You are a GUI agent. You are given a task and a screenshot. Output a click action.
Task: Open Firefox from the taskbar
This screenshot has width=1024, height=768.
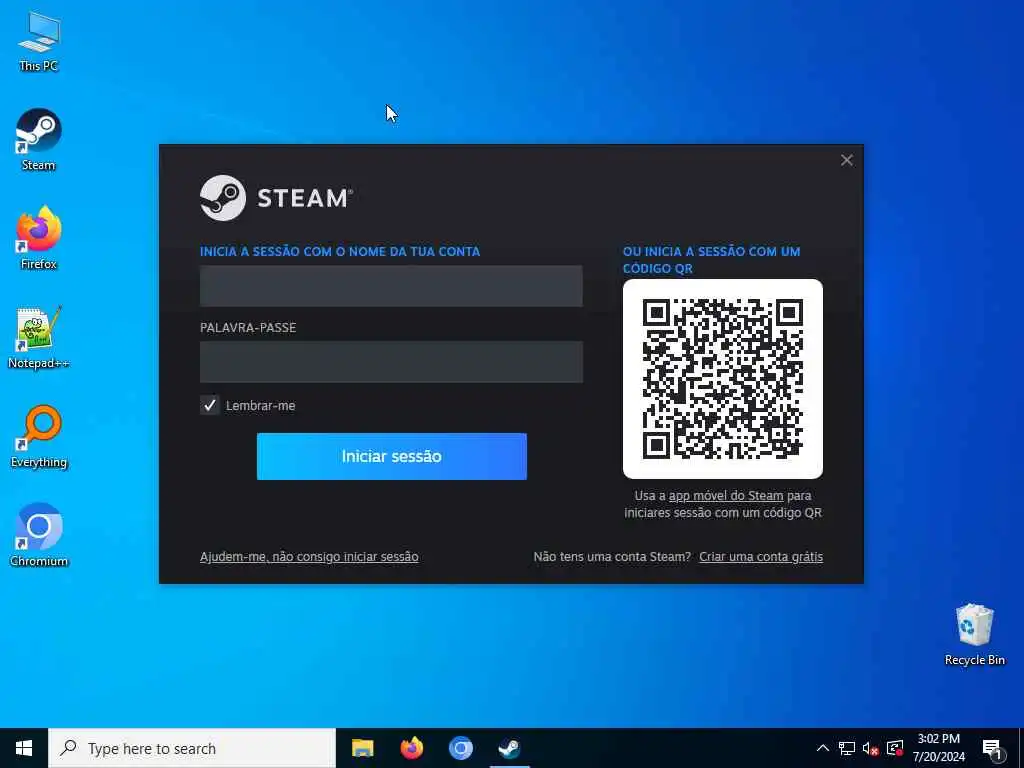click(411, 748)
